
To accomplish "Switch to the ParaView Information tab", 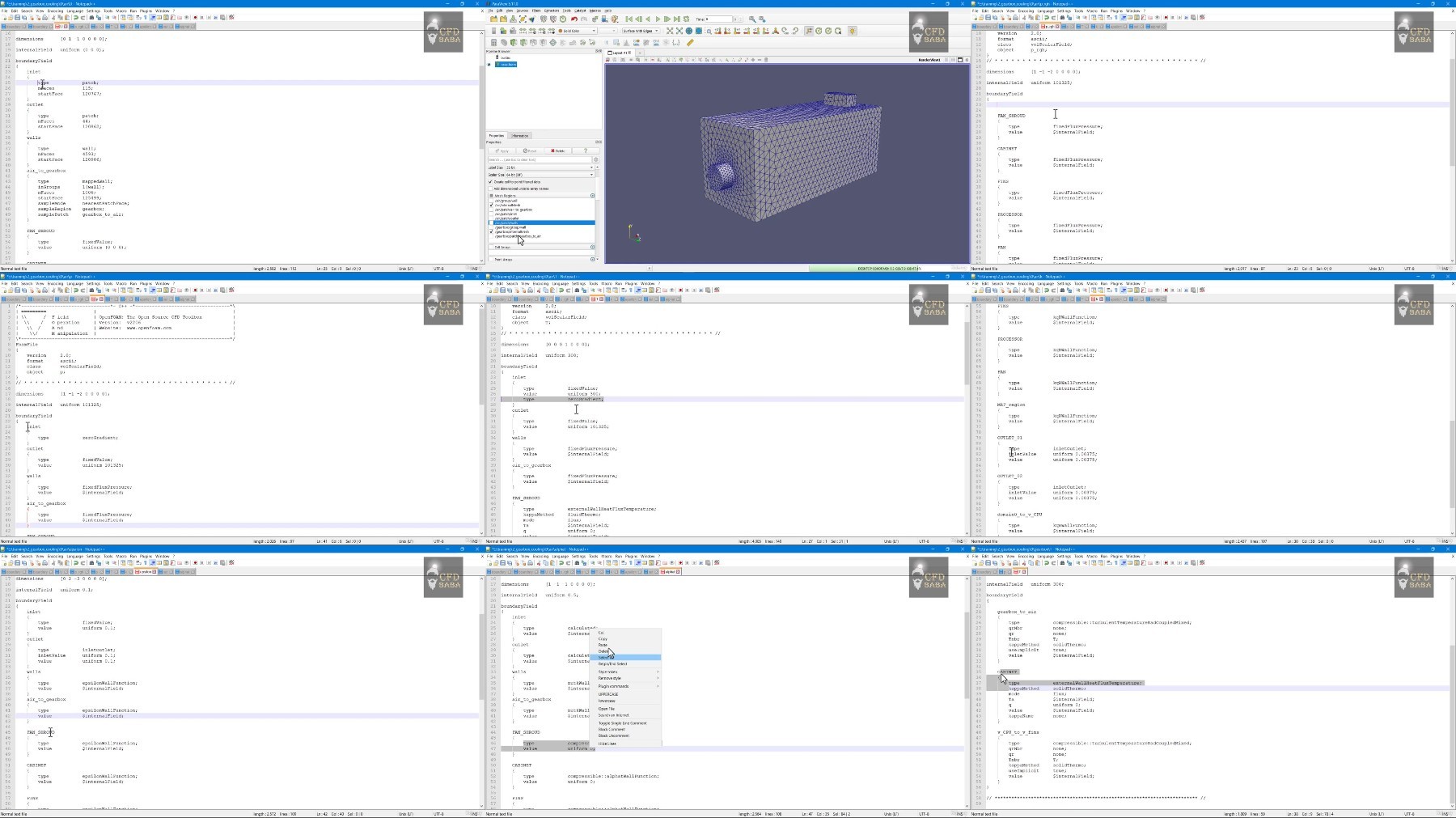I will point(519,136).
